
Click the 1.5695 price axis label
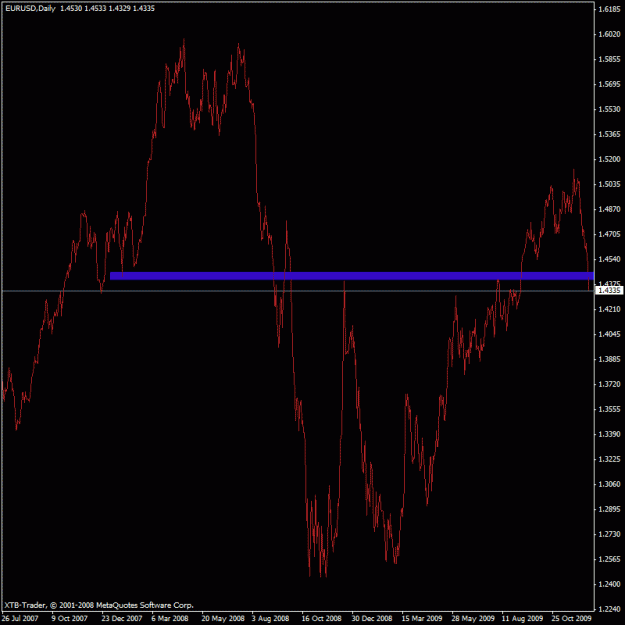(x=609, y=84)
